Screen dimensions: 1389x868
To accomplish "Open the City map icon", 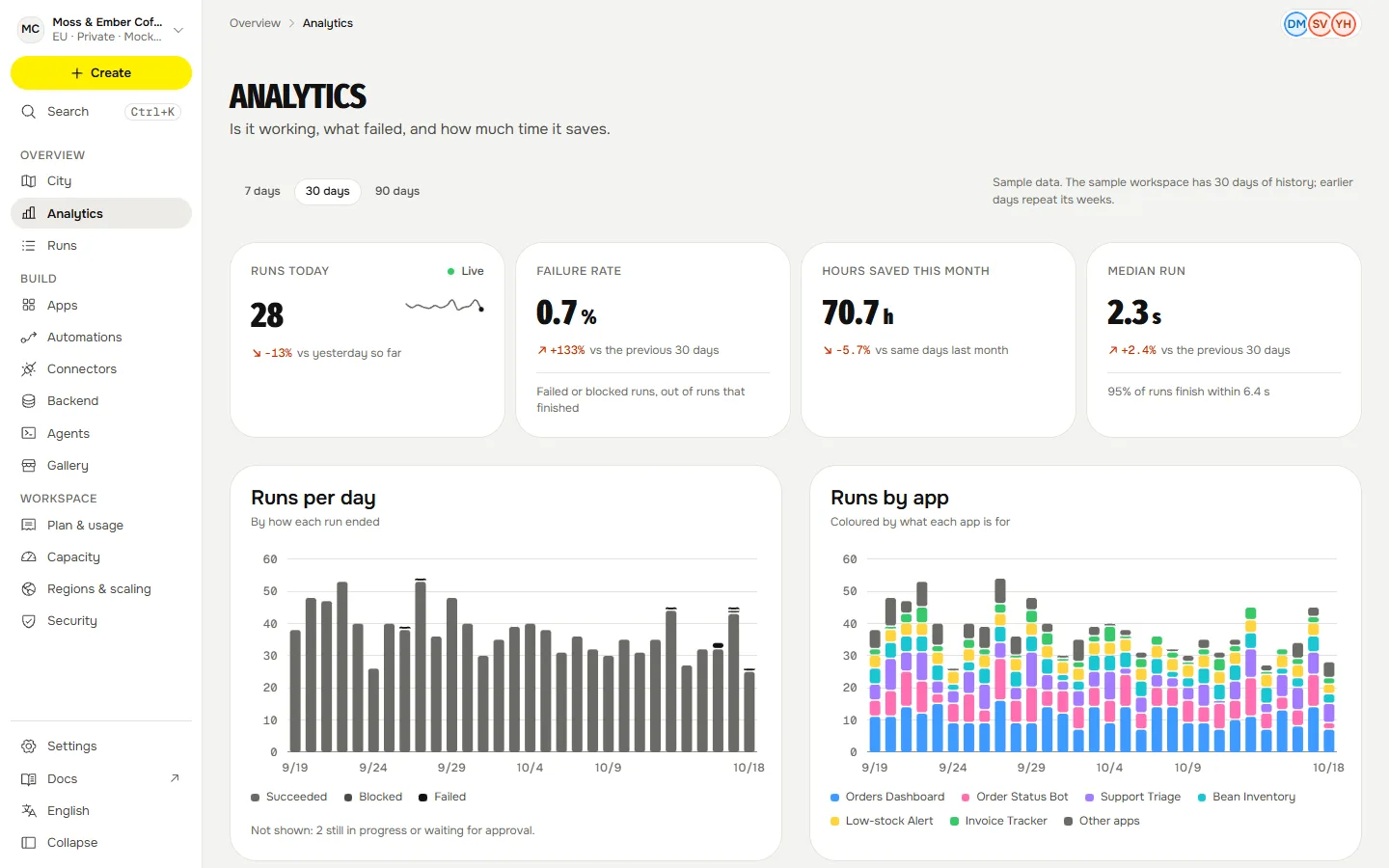I will tap(29, 181).
